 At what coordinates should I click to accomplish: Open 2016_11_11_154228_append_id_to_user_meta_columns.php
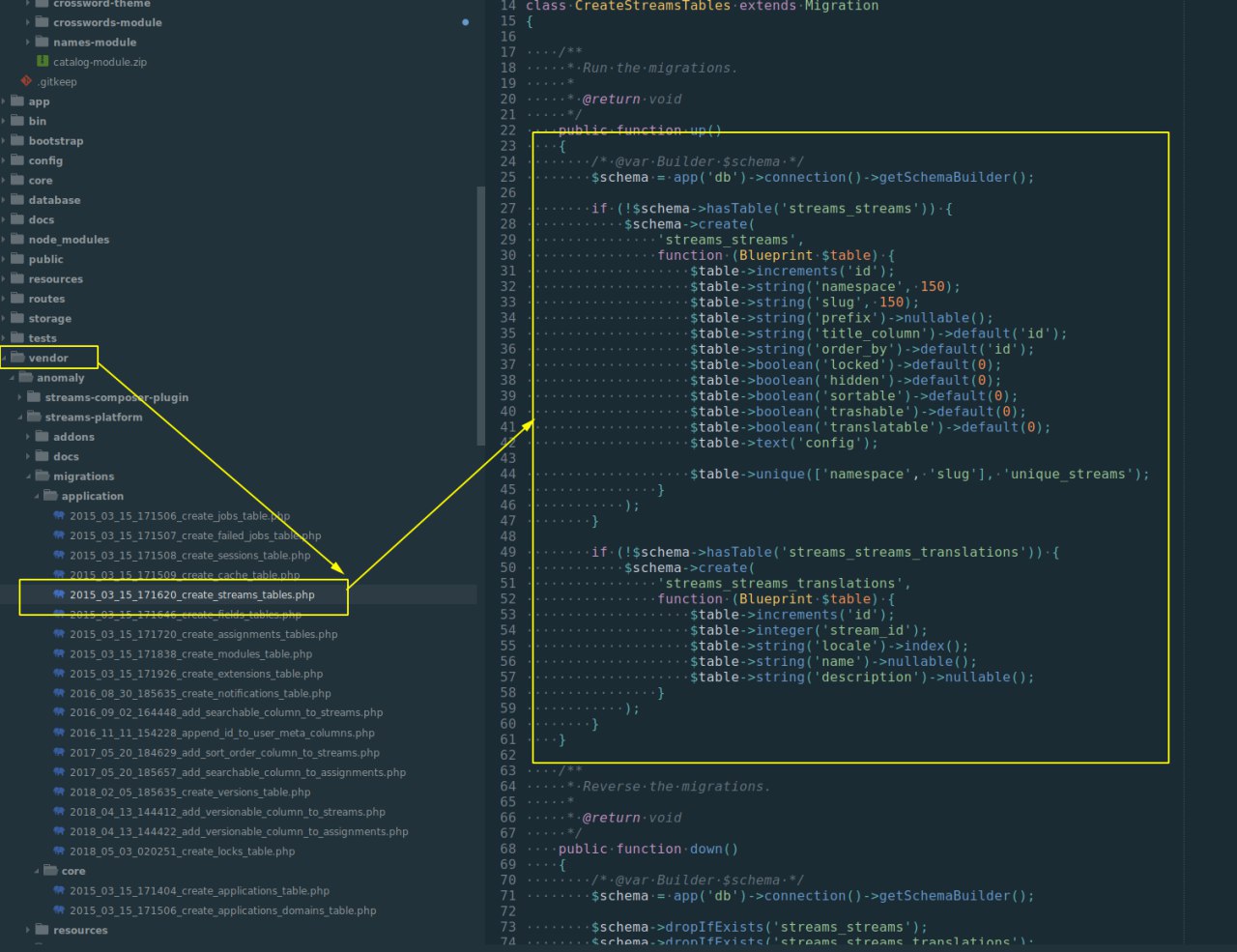click(222, 733)
